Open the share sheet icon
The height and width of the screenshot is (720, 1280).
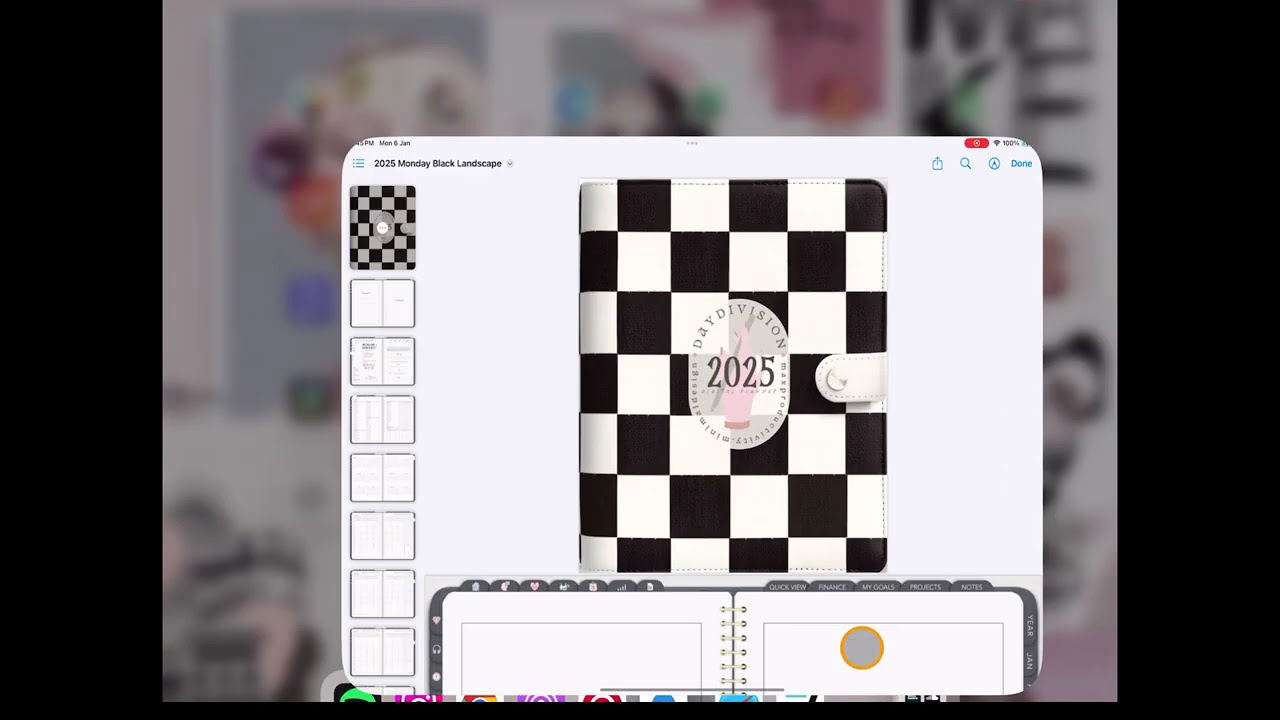click(937, 163)
